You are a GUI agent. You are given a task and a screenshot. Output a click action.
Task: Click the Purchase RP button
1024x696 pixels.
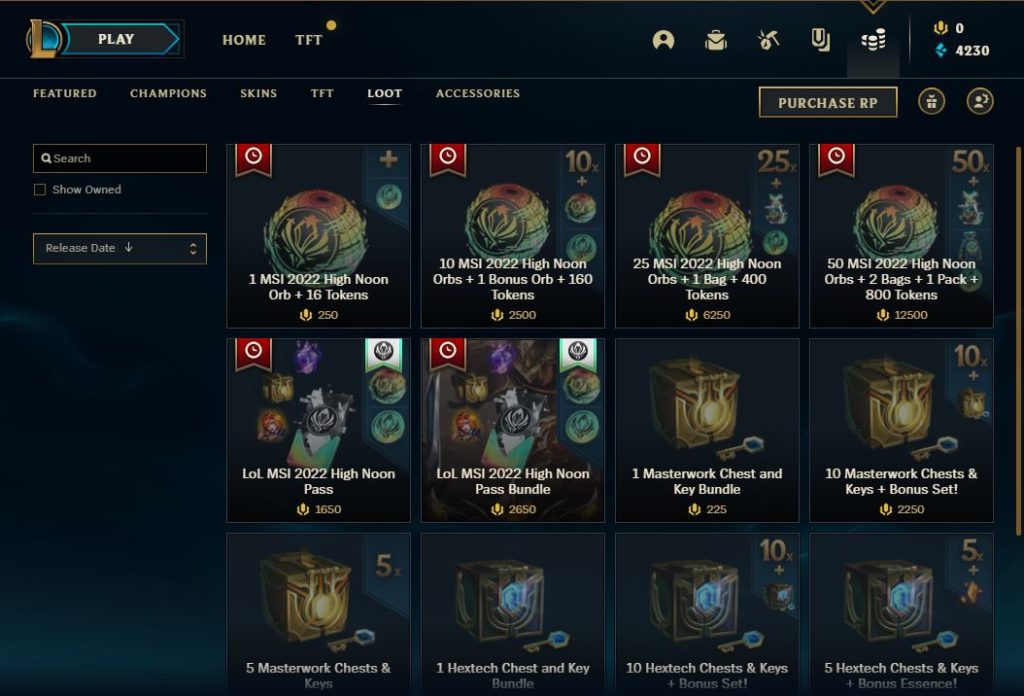(827, 103)
